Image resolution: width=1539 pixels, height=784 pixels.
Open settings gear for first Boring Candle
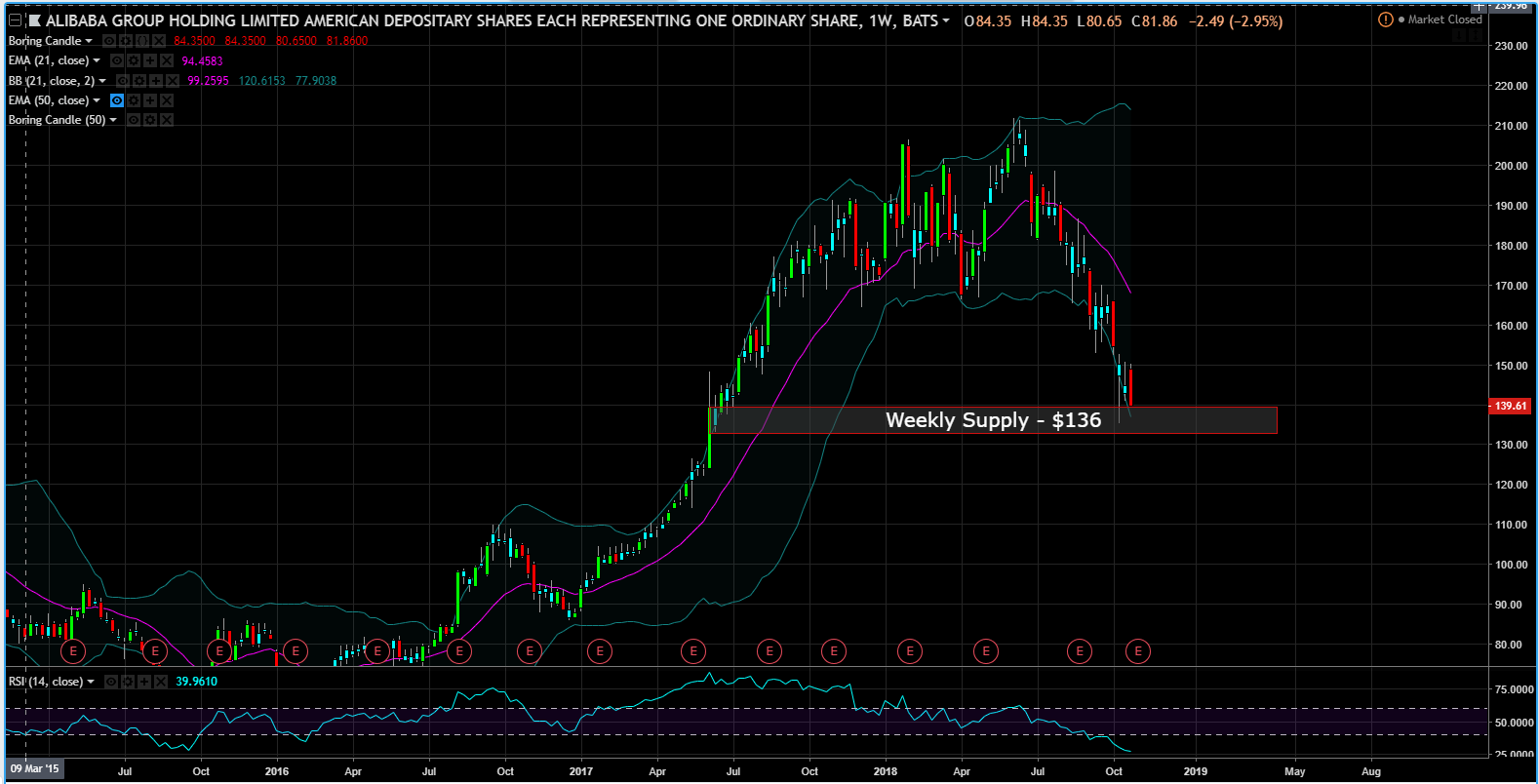(x=126, y=41)
